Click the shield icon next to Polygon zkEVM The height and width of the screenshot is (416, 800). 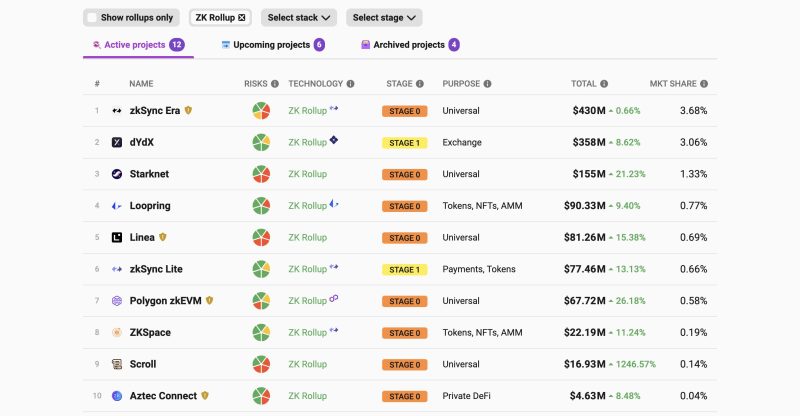click(209, 301)
